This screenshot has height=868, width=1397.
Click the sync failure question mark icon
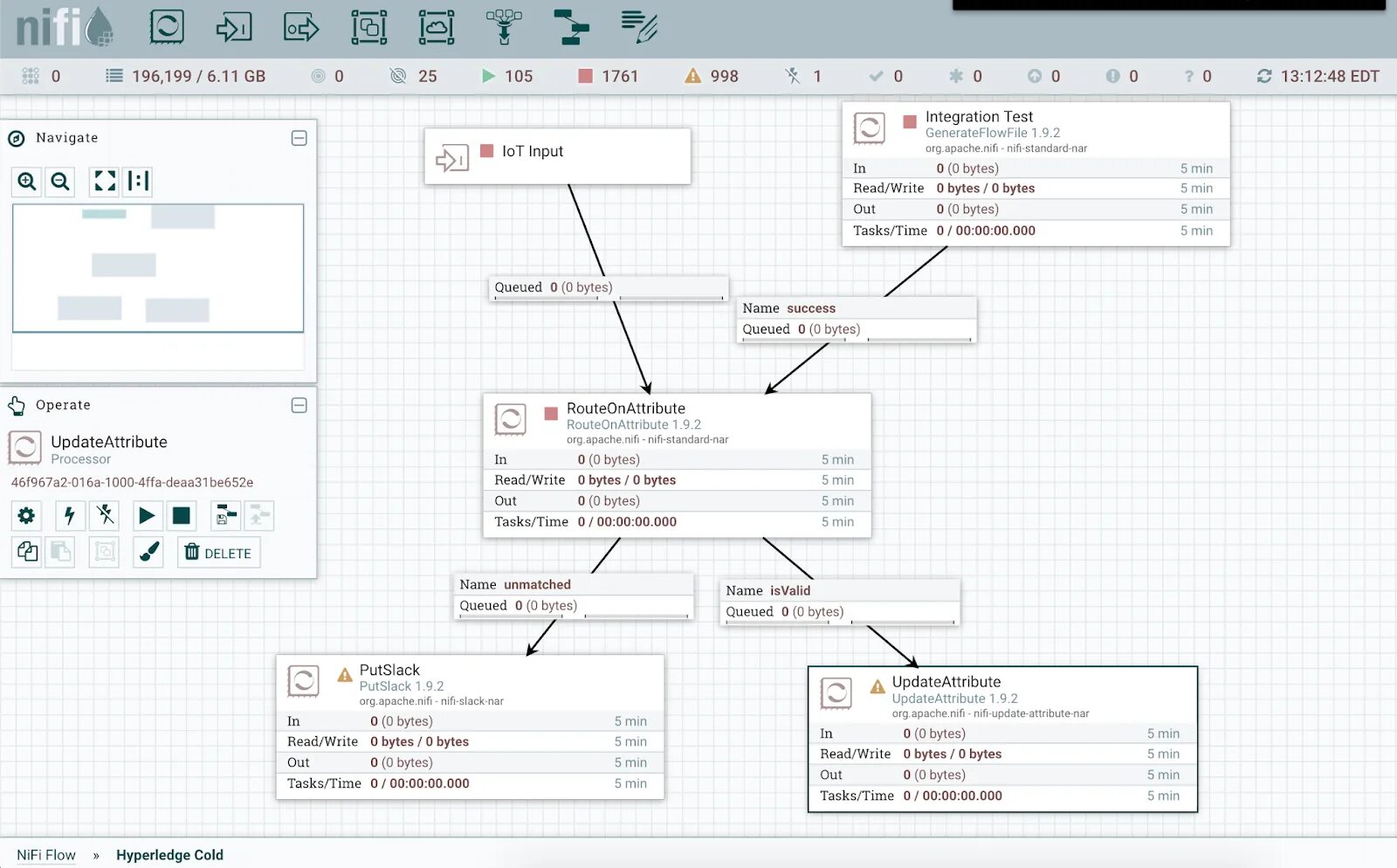(1188, 76)
